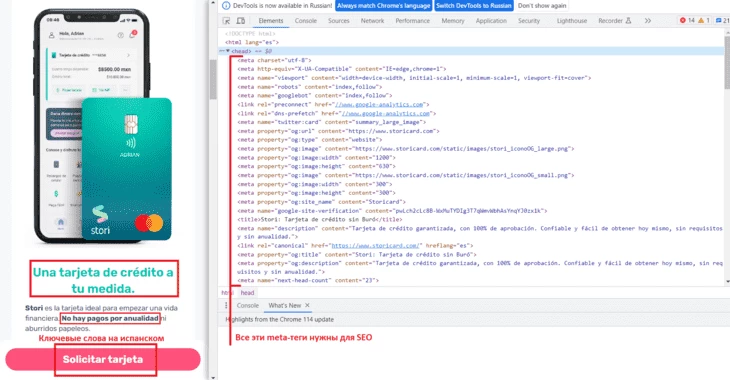This screenshot has width=730, height=380.
Task: Open the Lighthouse tab
Action: (572, 21)
